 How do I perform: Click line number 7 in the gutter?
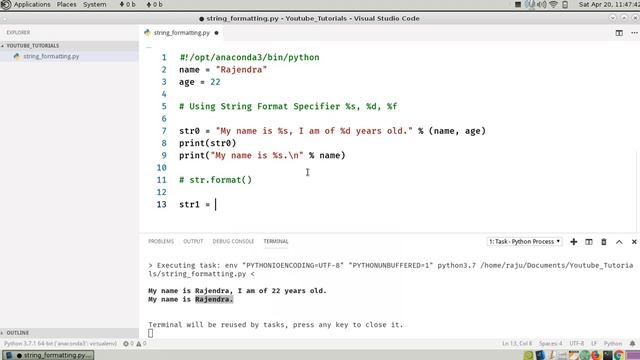click(x=164, y=131)
